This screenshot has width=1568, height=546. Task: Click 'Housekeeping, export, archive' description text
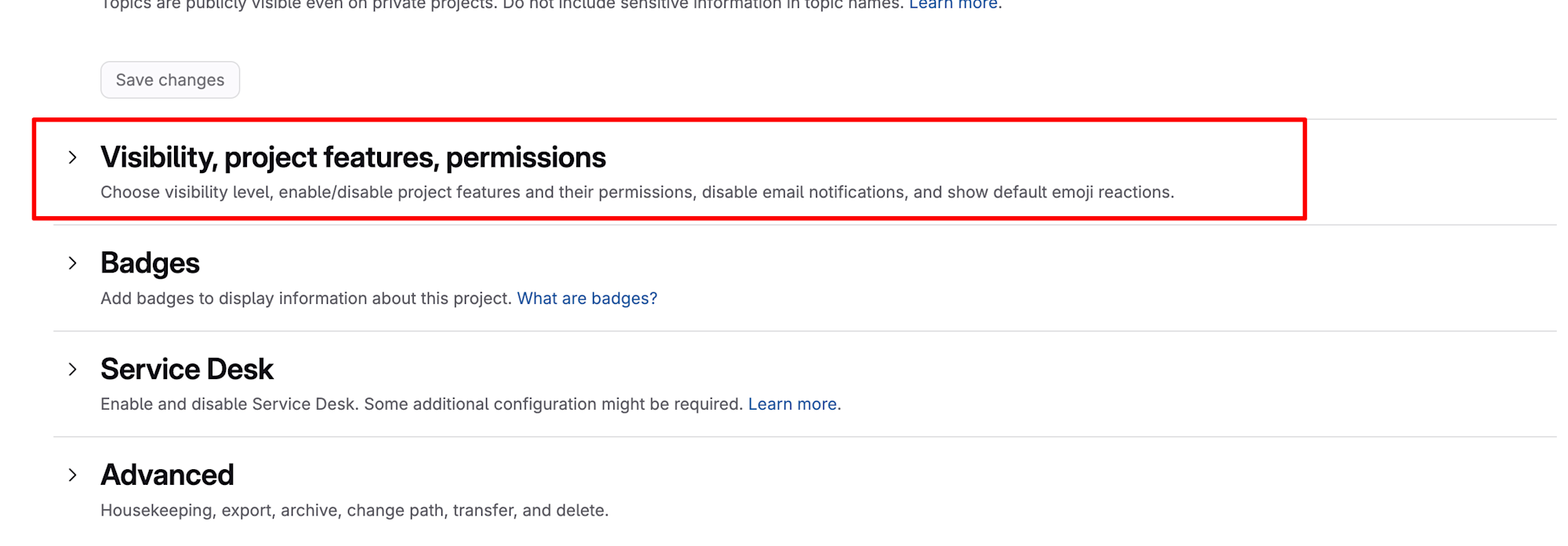(x=227, y=511)
